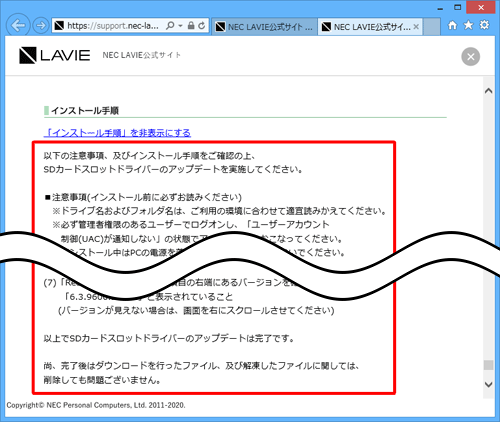Close the browser window

click(x=481, y=7)
